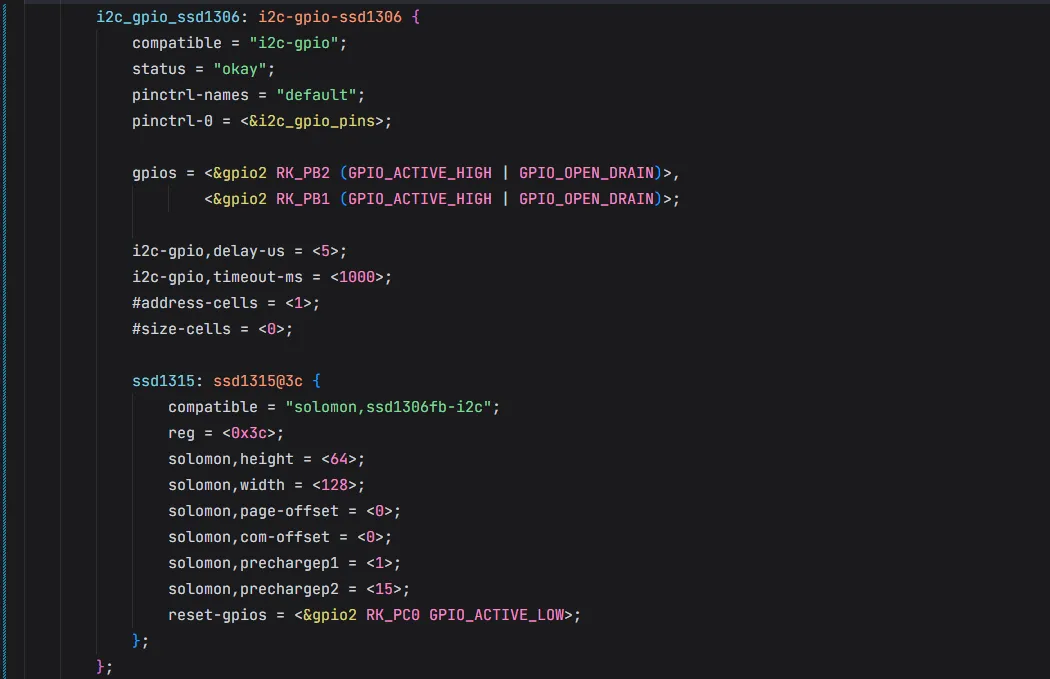Click the pinctrl-0 property name
This screenshot has height=679, width=1050.
[x=172, y=121]
